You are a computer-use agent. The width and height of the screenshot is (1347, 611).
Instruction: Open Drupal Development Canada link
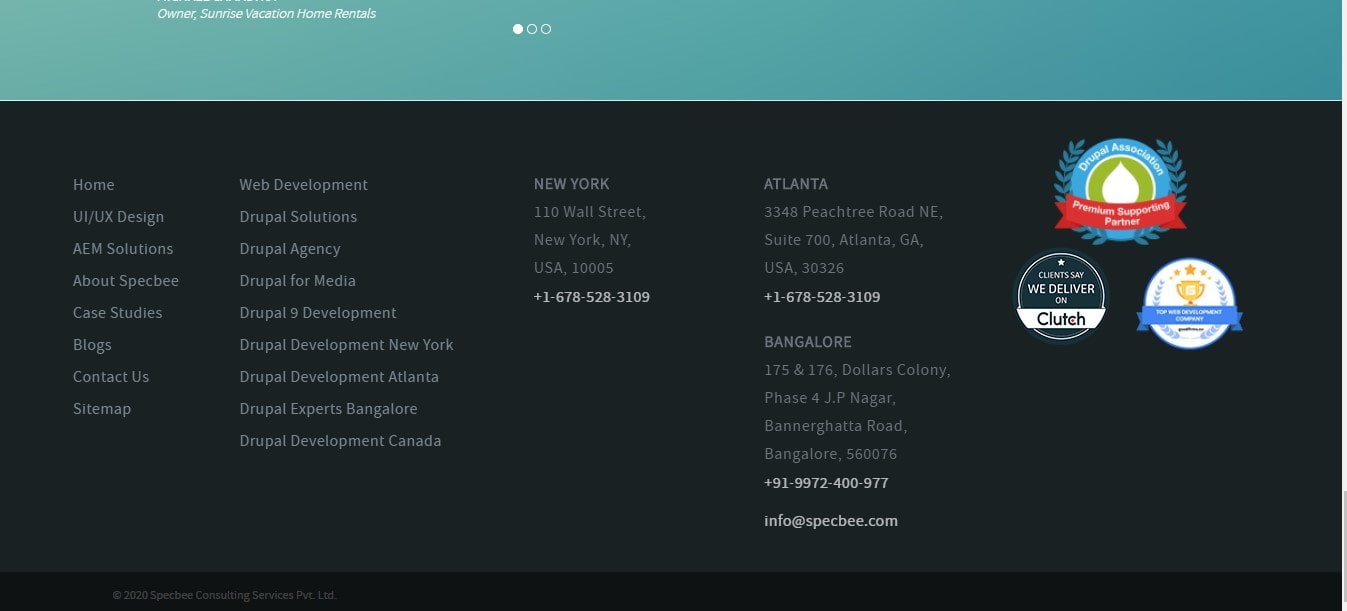(341, 441)
